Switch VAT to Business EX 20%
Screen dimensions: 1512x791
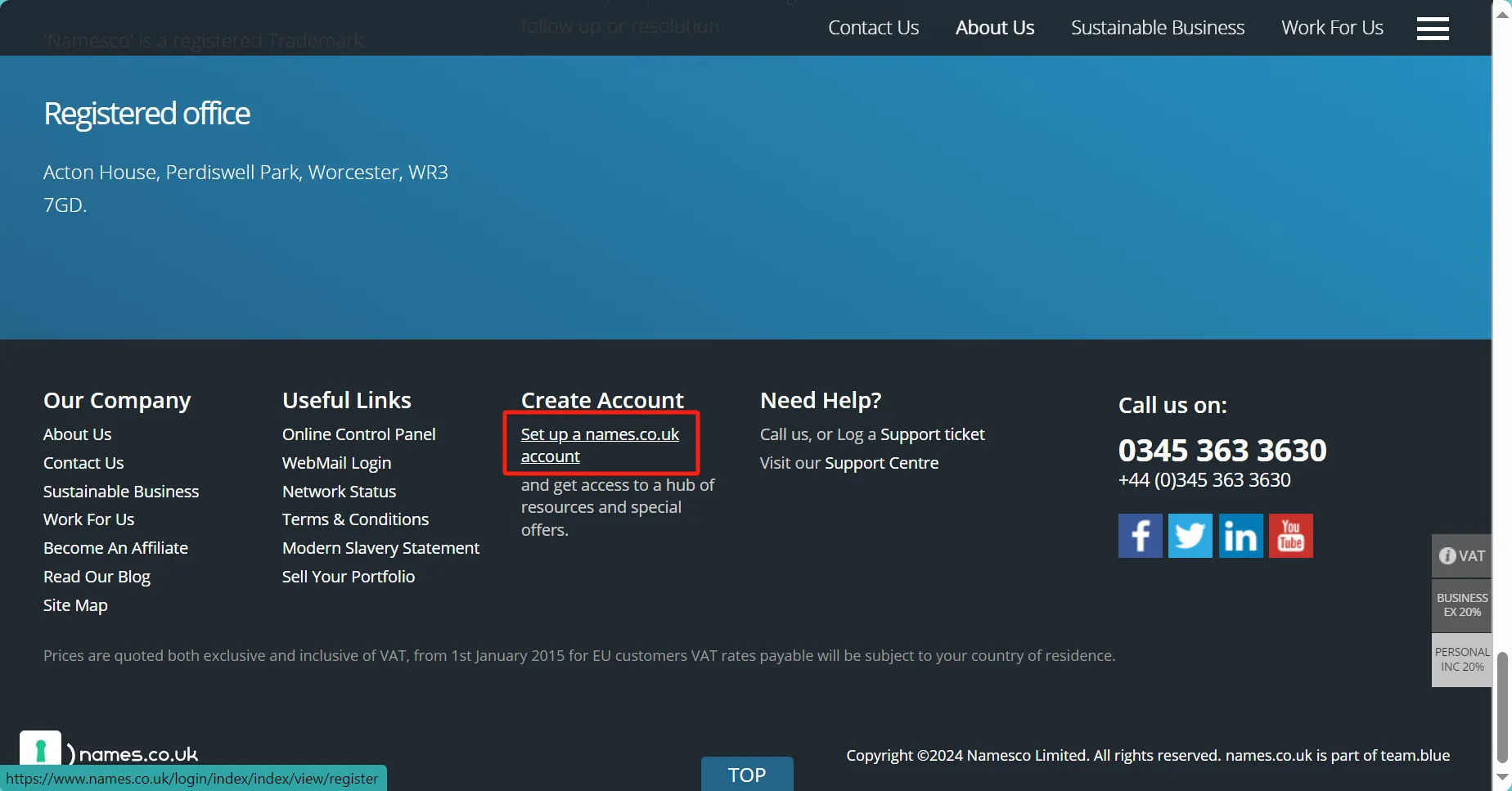(x=1462, y=605)
